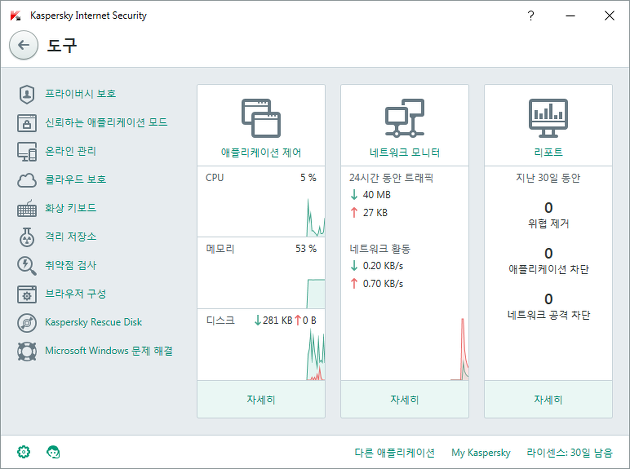Click the back arrow button
630x469 pixels.
click(24, 45)
